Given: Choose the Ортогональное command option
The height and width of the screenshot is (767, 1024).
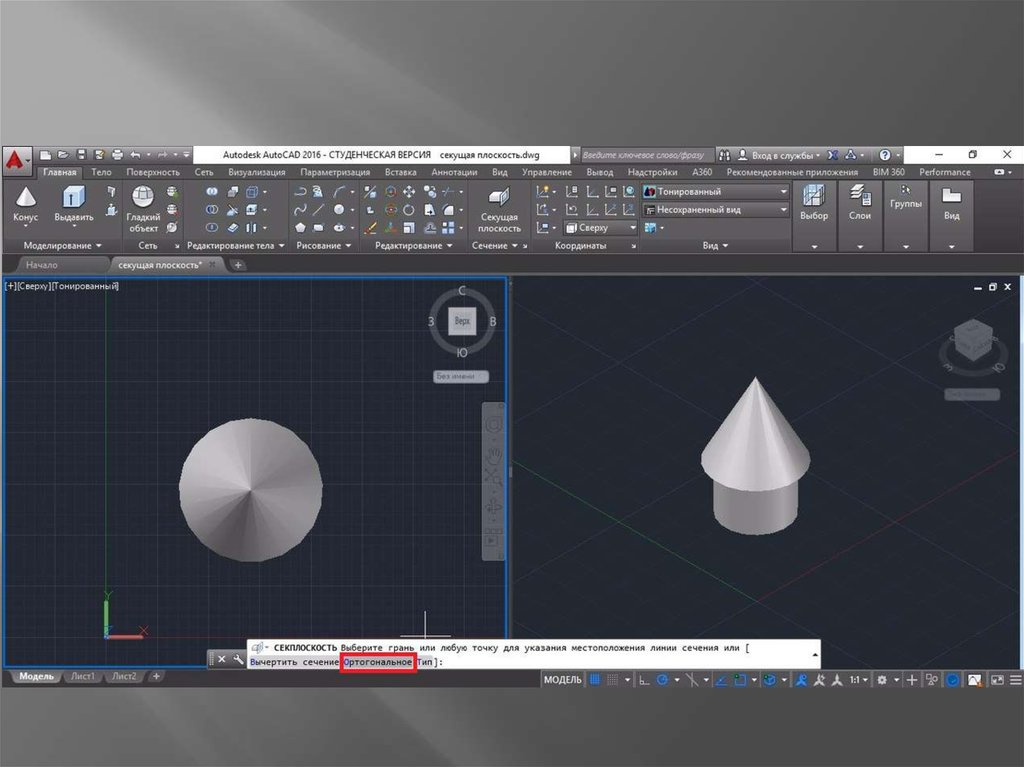Looking at the screenshot, I should [x=377, y=662].
